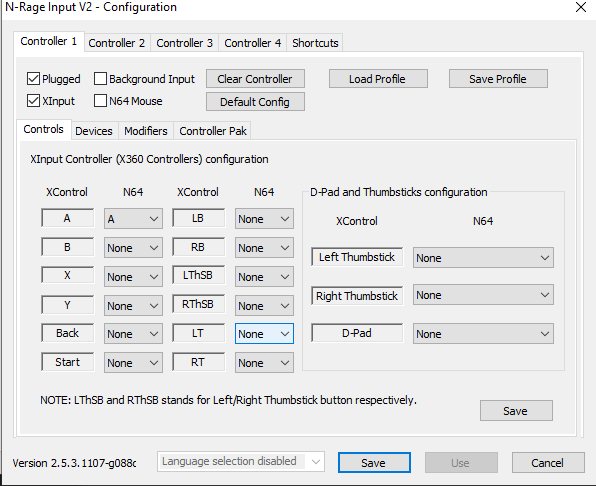
Task: Click the XControl X field
Action: 67,275
